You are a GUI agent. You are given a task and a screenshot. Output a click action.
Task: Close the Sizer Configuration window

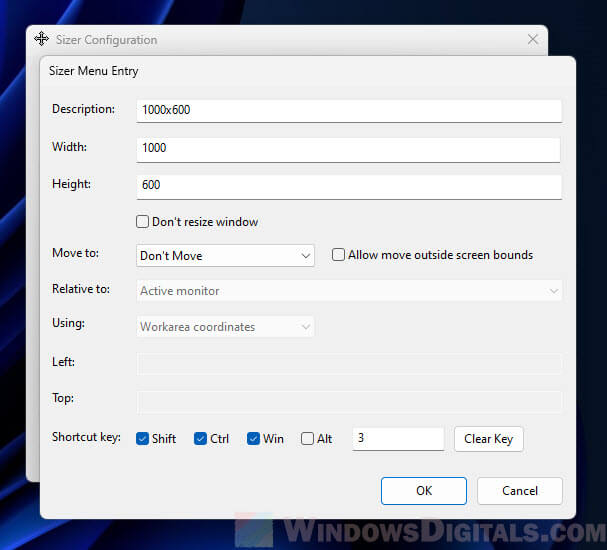coord(533,39)
